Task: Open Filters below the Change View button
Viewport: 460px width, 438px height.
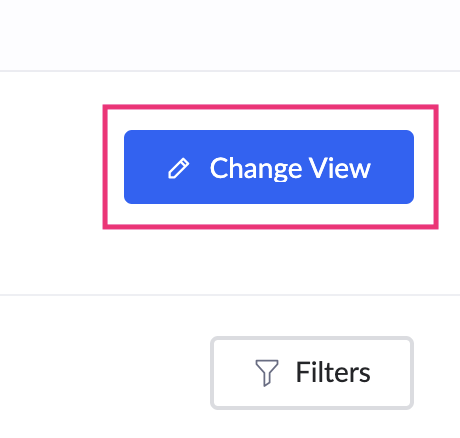Action: coord(312,373)
